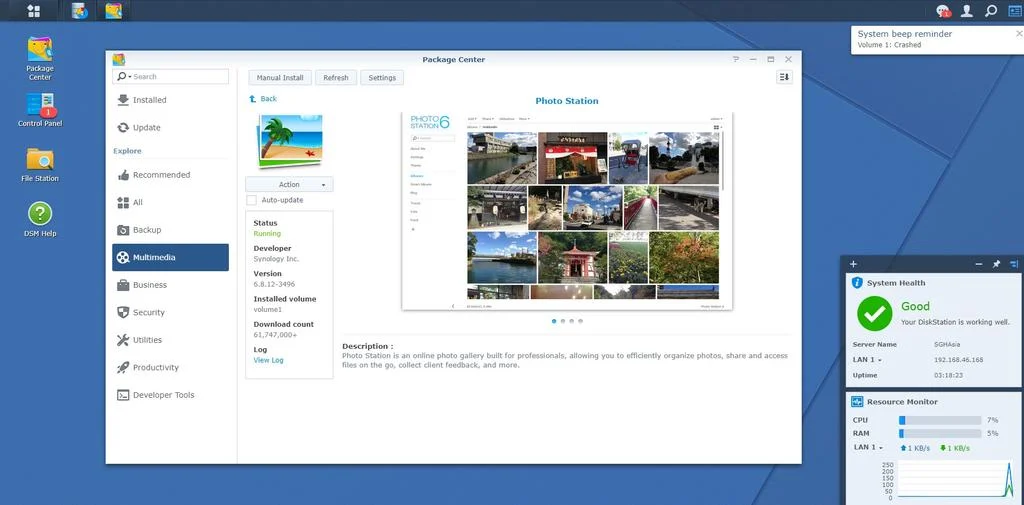1024x505 pixels.
Task: Select Recommended category
Action: pos(170,175)
